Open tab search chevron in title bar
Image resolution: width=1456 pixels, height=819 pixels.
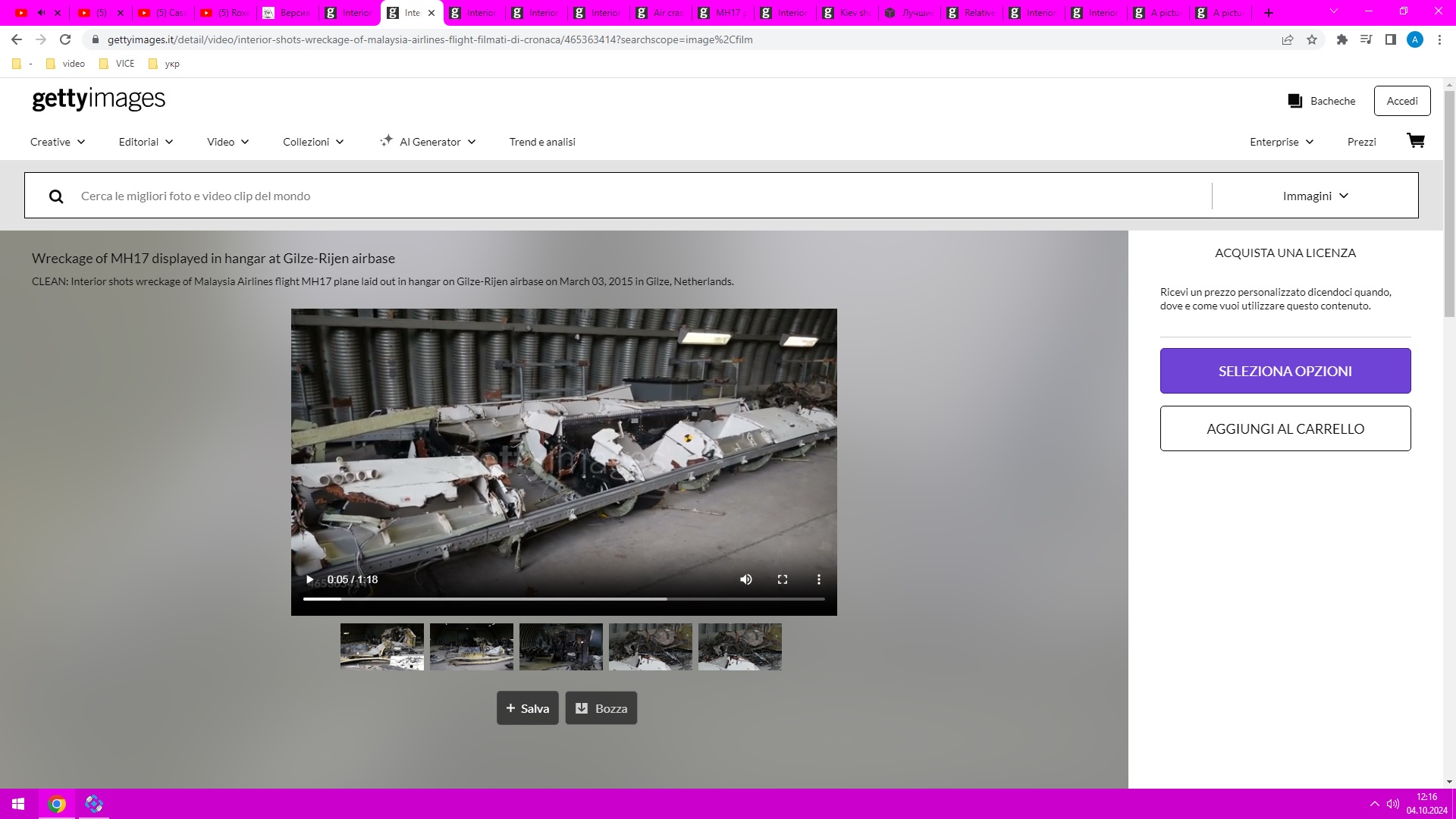[1334, 11]
